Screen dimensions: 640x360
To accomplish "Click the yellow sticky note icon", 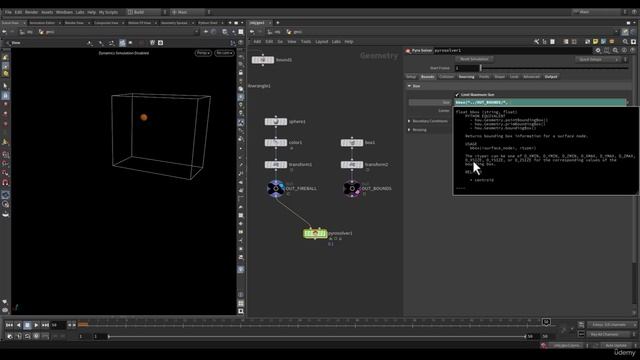I will [596, 42].
